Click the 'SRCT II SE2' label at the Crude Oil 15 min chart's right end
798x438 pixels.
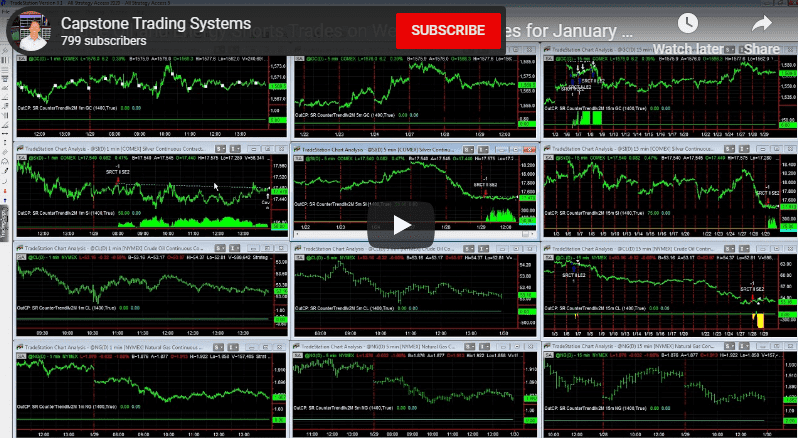[752, 289]
